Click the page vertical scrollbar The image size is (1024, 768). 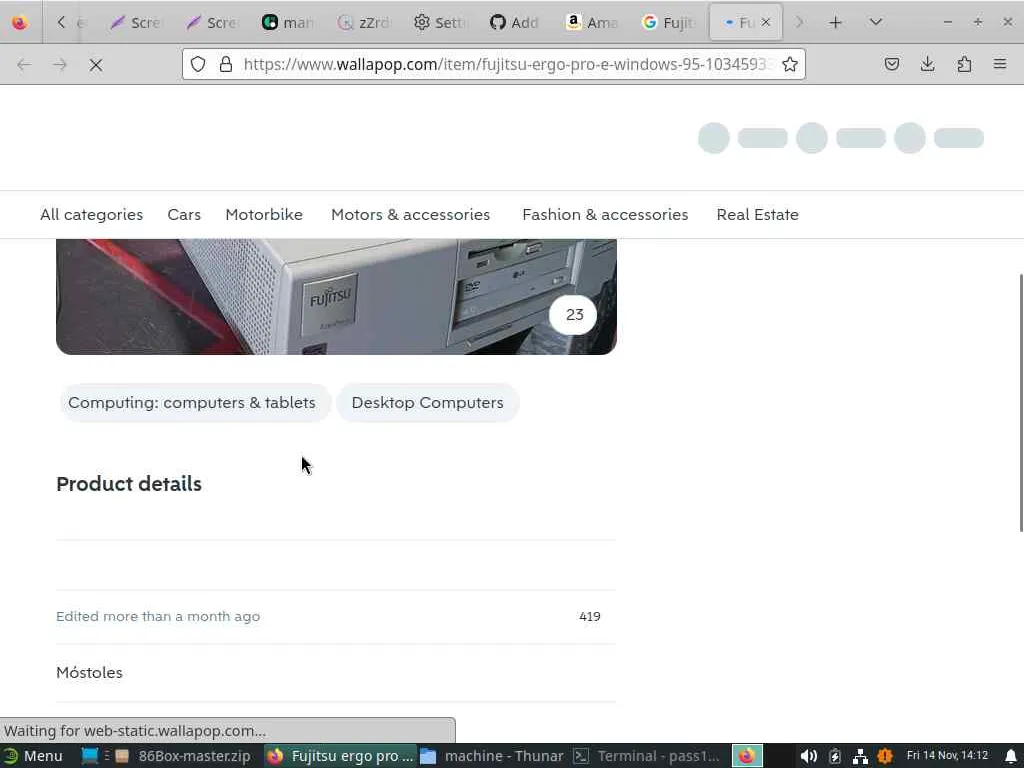pyautogui.click(x=1020, y=402)
